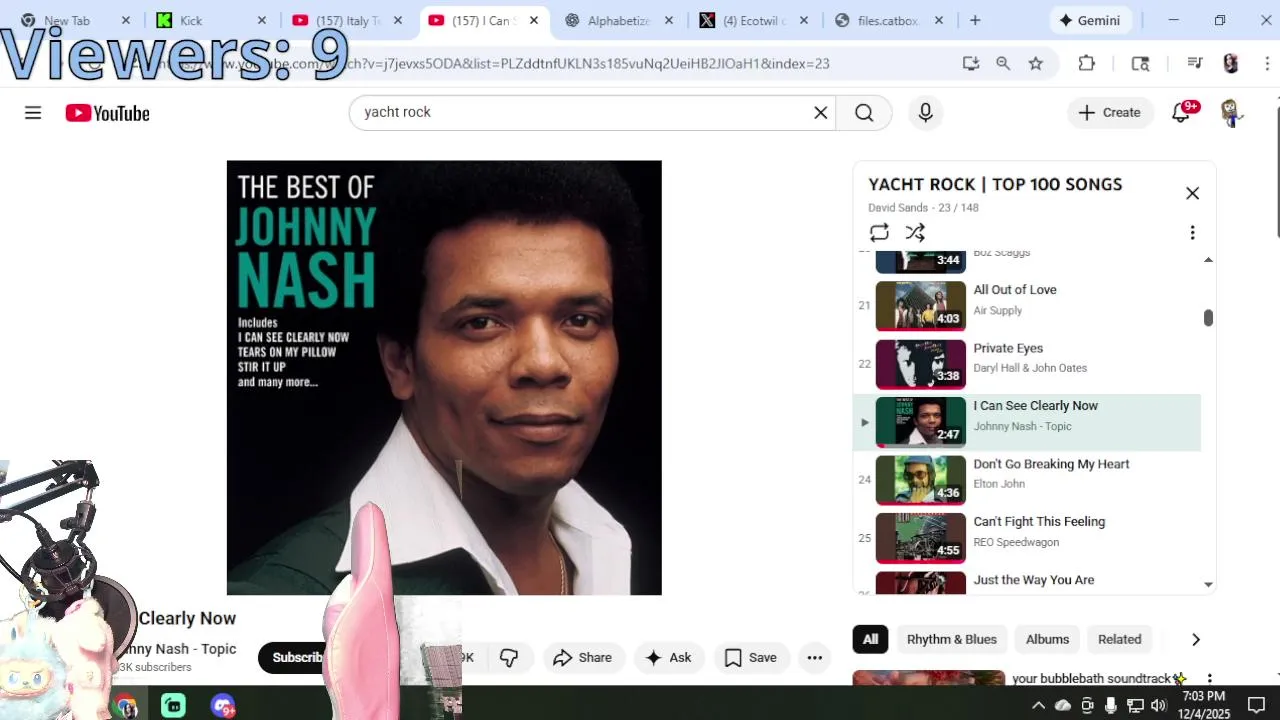Close the I Can See tab
The image size is (1280, 720).
pyautogui.click(x=534, y=20)
